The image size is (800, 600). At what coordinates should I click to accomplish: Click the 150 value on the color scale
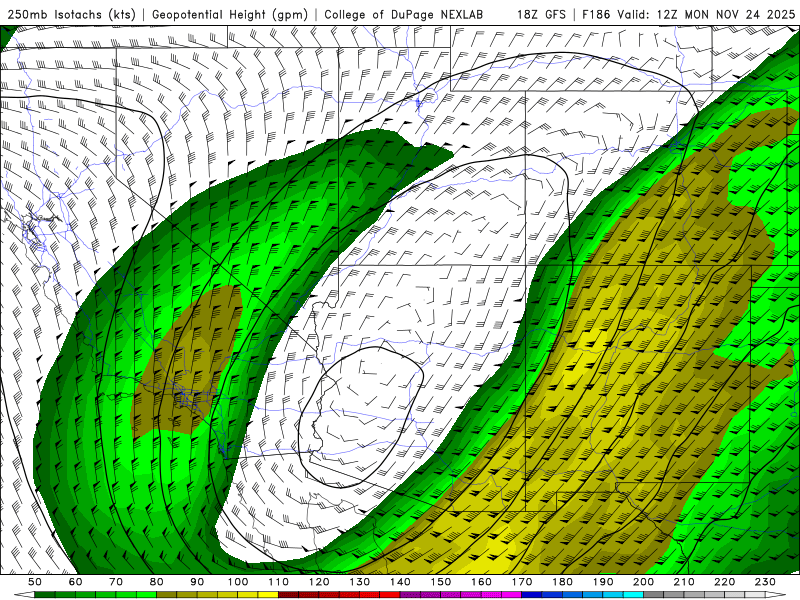[x=441, y=582]
